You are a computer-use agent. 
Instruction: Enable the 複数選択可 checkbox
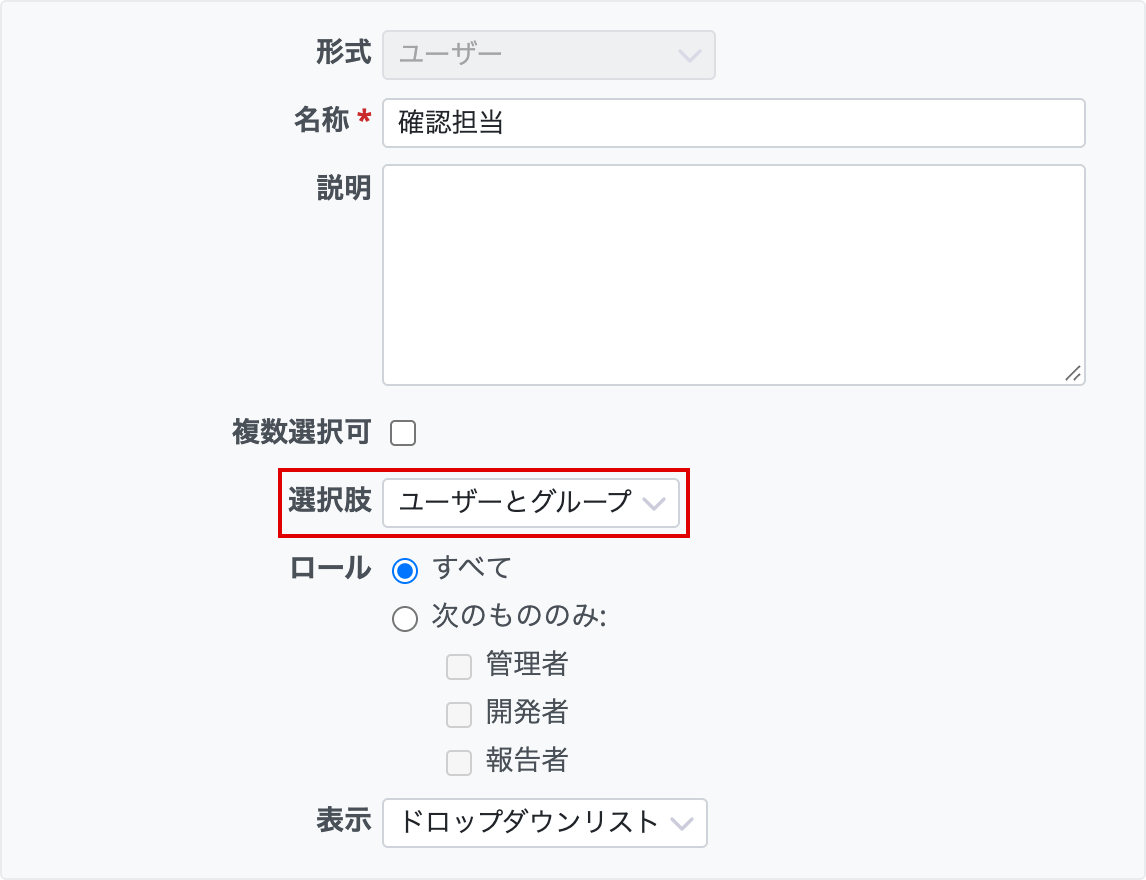403,433
